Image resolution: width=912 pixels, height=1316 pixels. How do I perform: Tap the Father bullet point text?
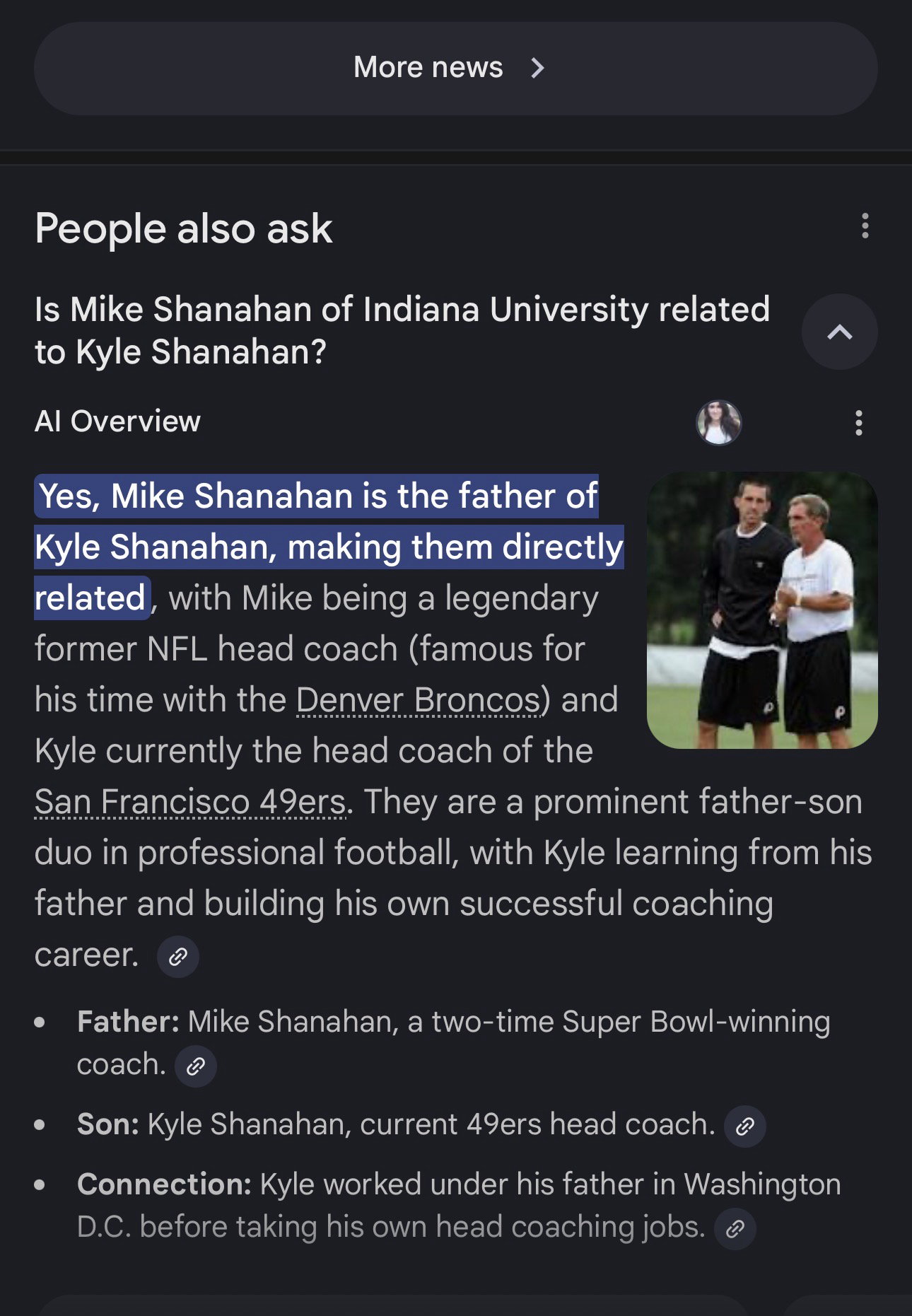click(452, 1022)
